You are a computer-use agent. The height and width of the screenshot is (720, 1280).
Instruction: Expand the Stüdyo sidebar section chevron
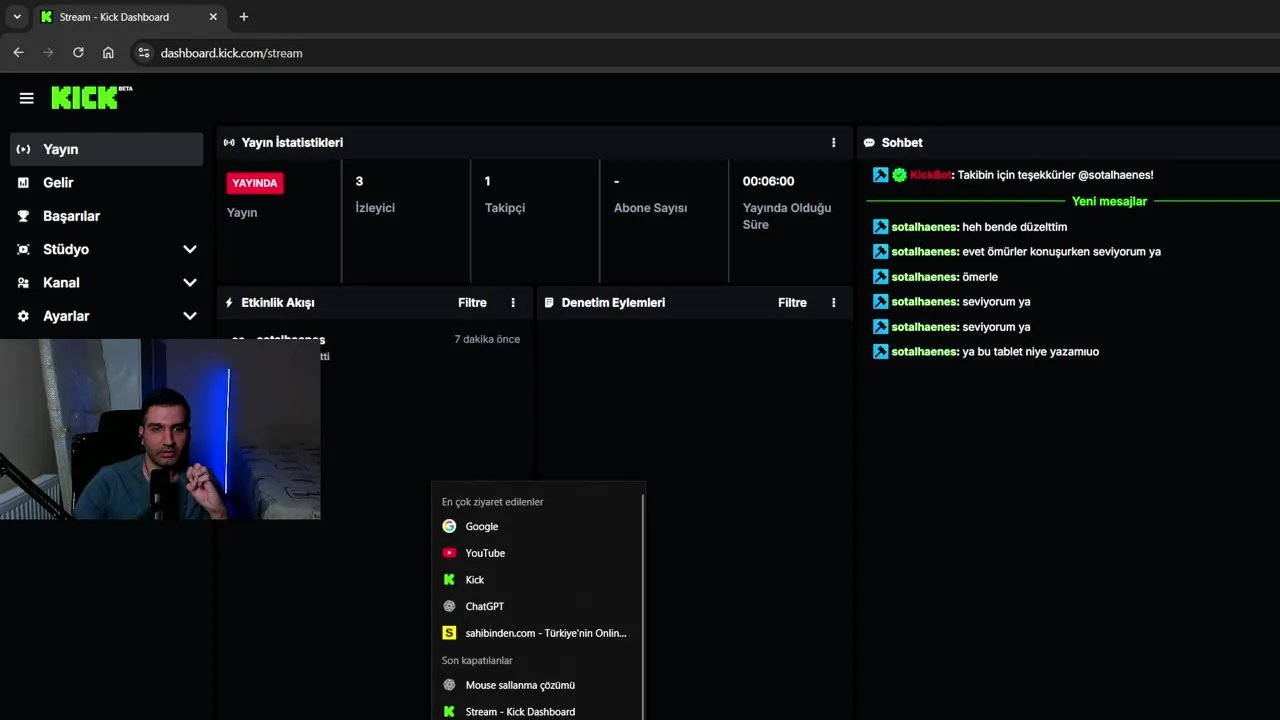(190, 249)
